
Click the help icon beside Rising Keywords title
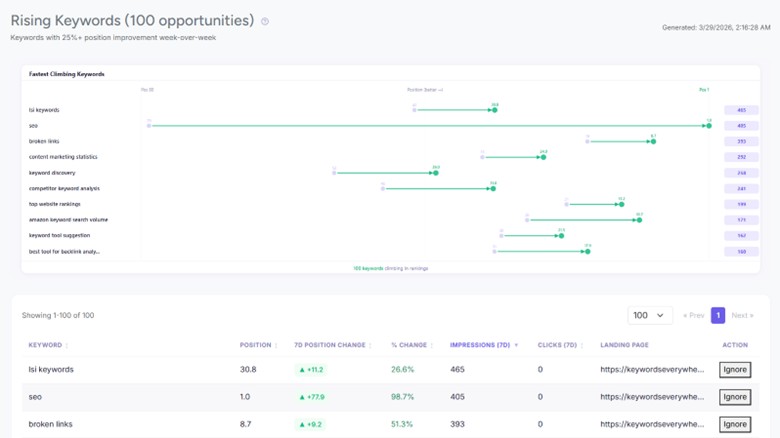click(x=265, y=21)
